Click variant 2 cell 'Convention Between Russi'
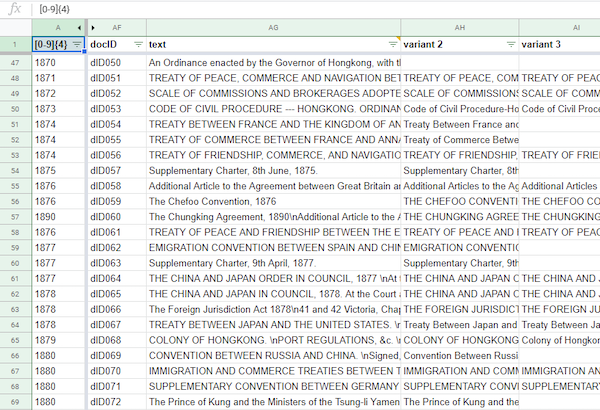Screen dimensions: 600x410 click(460, 356)
